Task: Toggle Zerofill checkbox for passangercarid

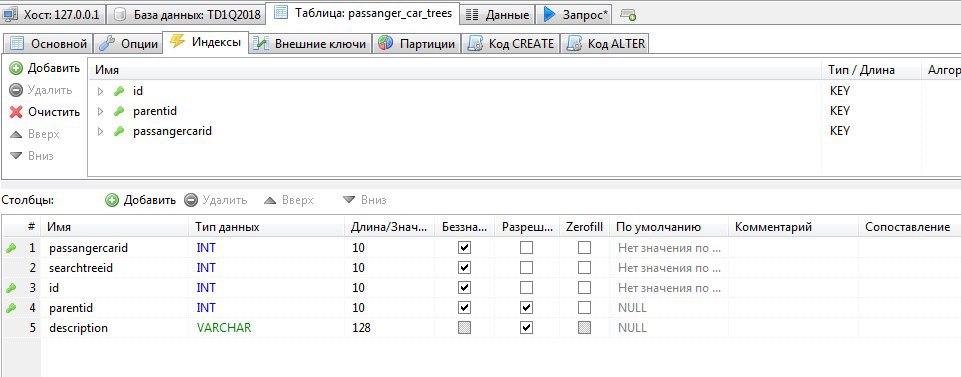Action: [x=585, y=248]
